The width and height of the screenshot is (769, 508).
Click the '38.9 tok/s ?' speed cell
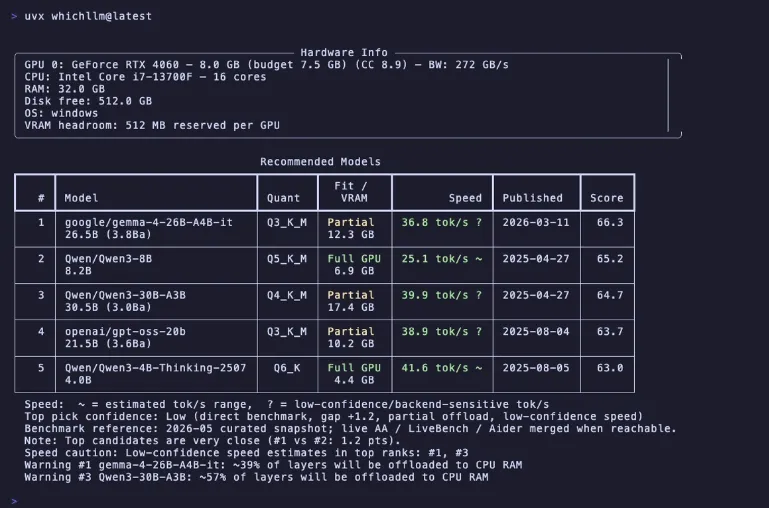(x=441, y=331)
